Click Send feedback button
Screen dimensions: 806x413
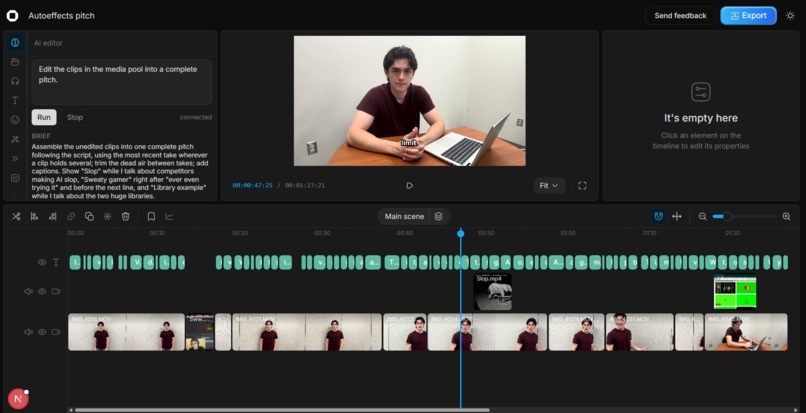click(680, 15)
